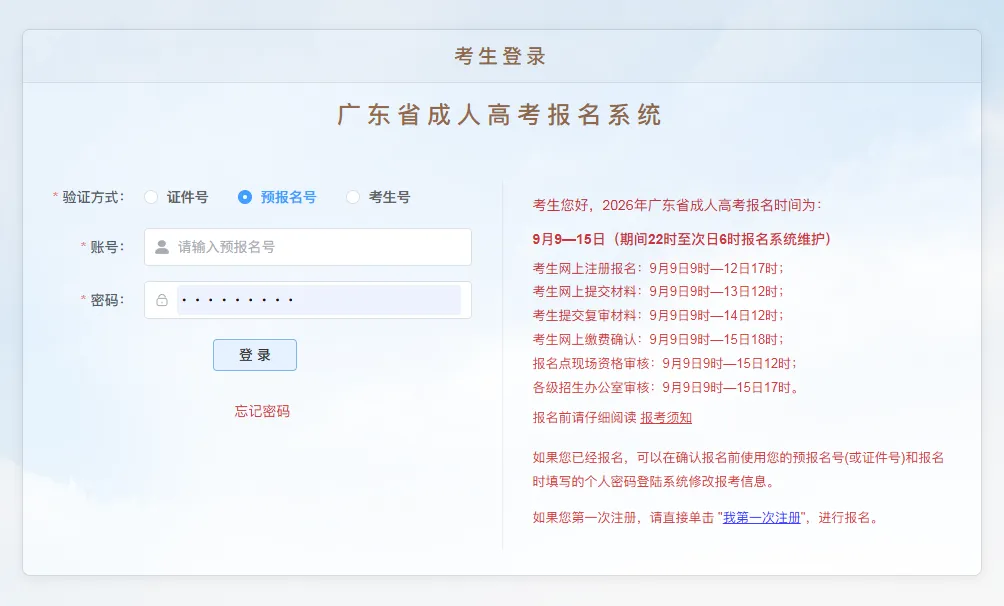The image size is (1004, 606).
Task: Select the 证件号 radio button
Action: click(x=151, y=197)
